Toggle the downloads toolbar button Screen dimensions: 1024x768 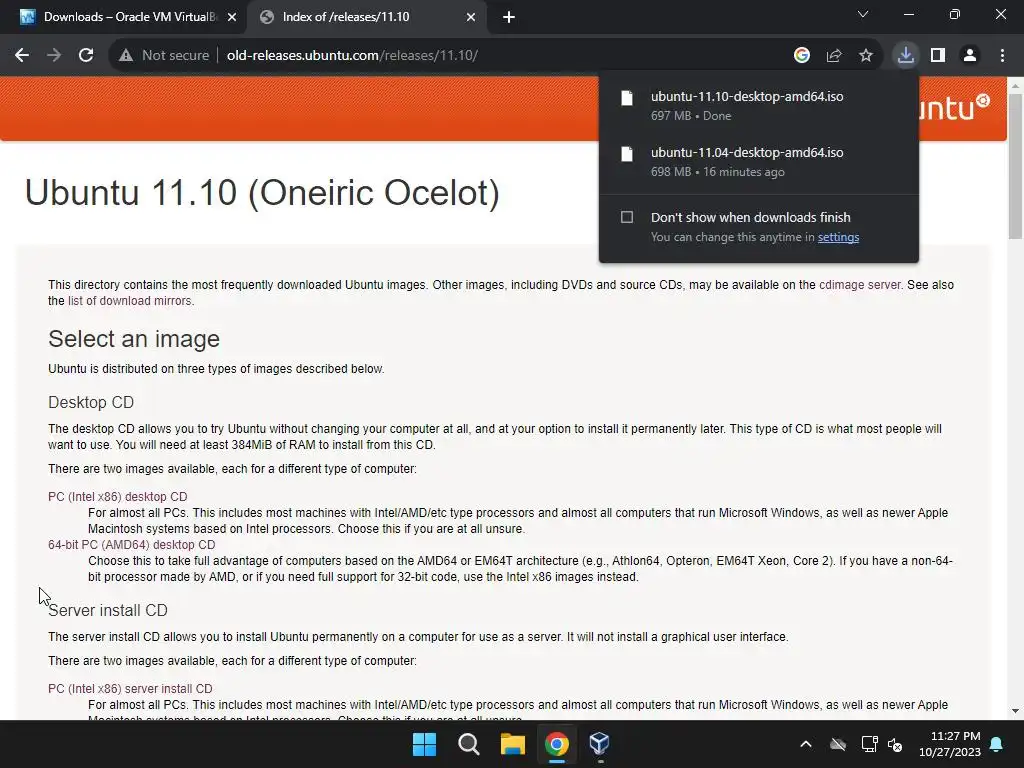(x=906, y=56)
